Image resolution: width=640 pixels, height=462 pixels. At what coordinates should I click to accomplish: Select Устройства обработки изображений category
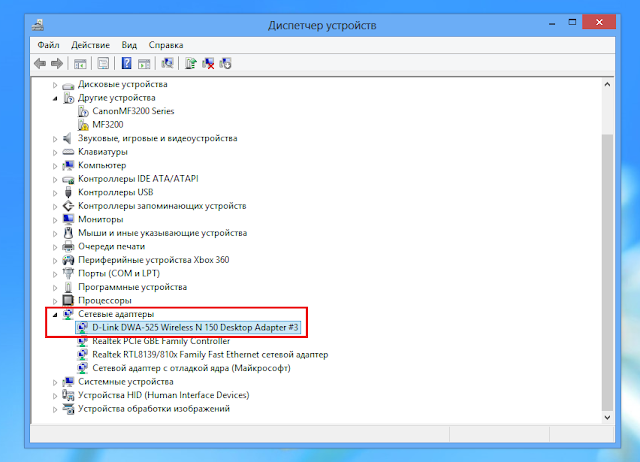click(x=154, y=409)
